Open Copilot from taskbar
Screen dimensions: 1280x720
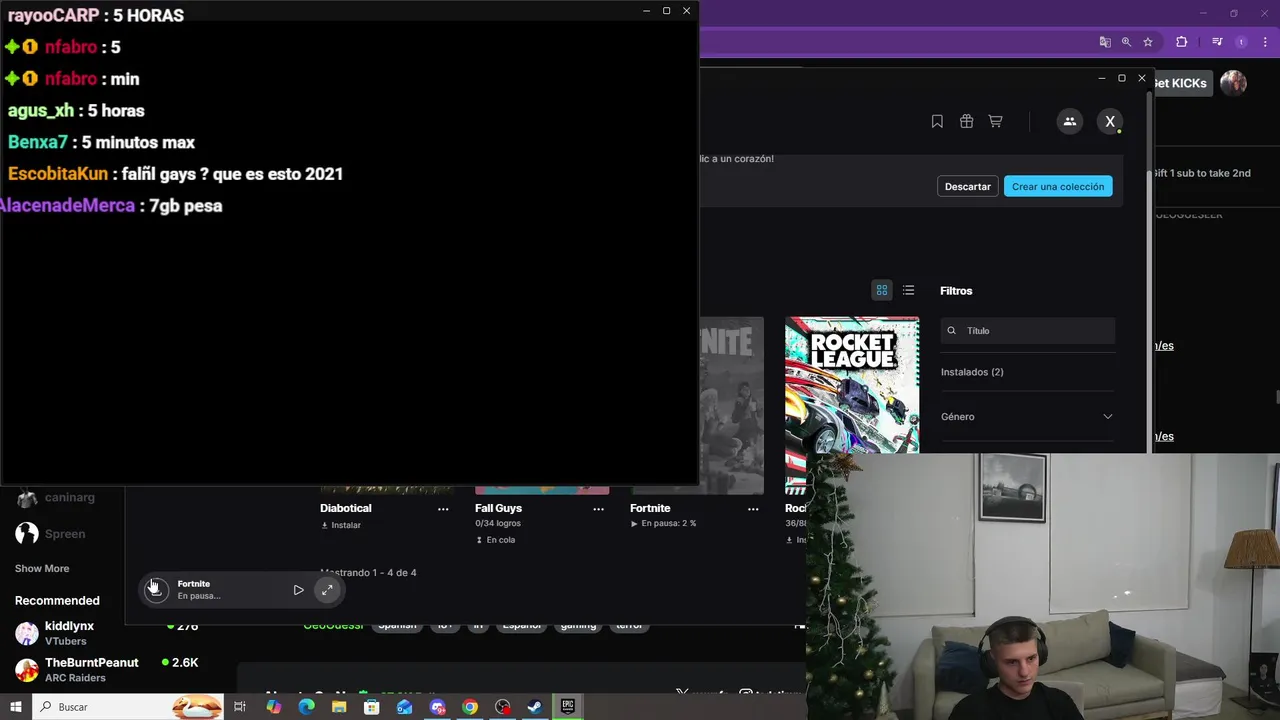pos(274,707)
